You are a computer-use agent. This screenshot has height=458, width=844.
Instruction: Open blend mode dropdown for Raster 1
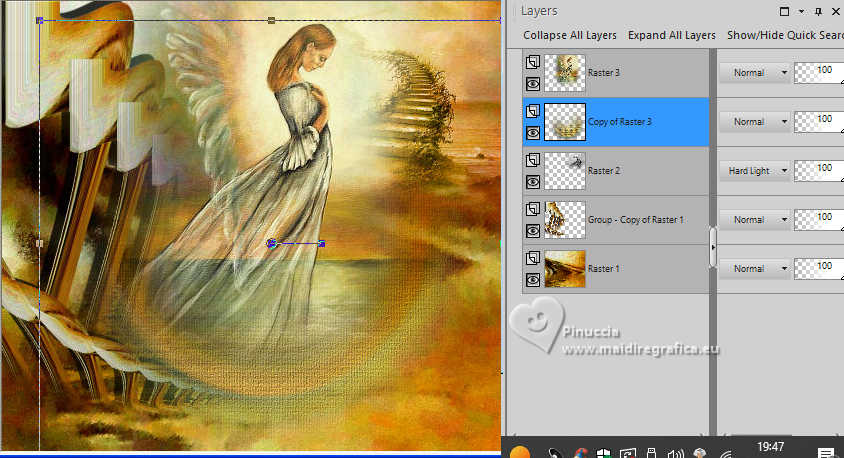755,269
